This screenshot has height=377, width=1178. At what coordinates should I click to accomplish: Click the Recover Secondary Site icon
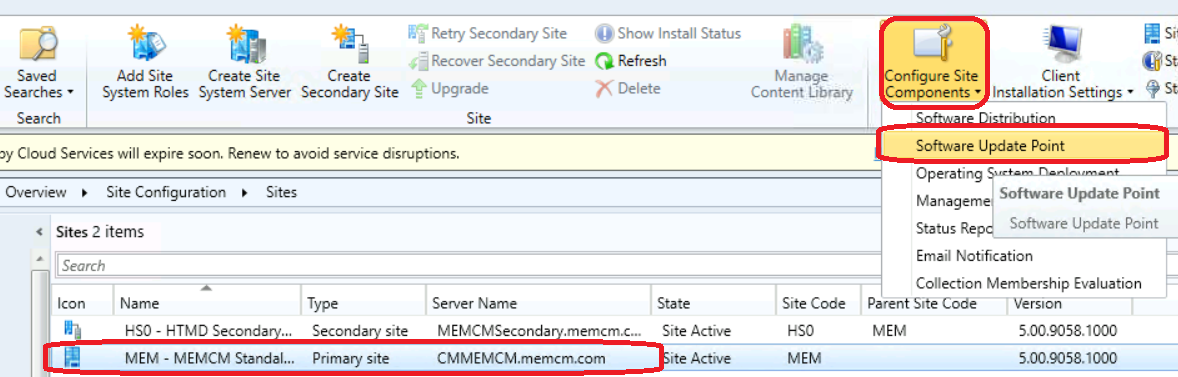418,61
